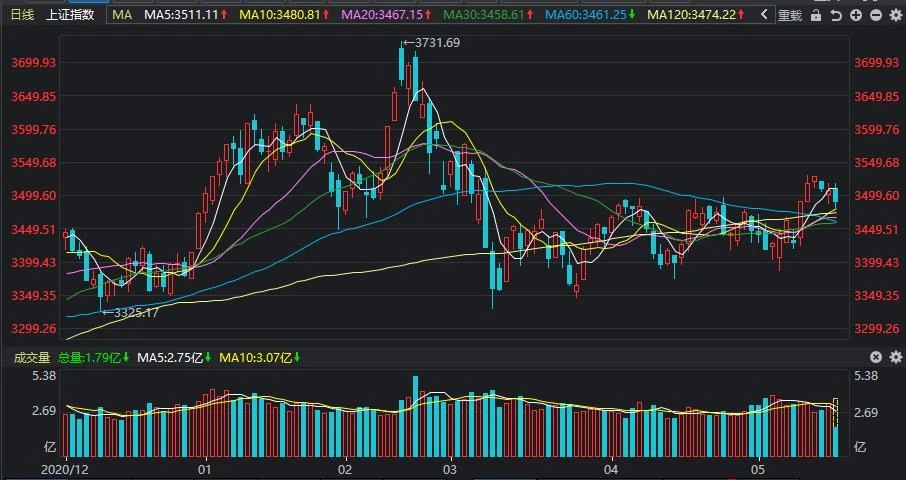Click the tallest volume bar in late February
This screenshot has width=906, height=480.
click(x=415, y=416)
